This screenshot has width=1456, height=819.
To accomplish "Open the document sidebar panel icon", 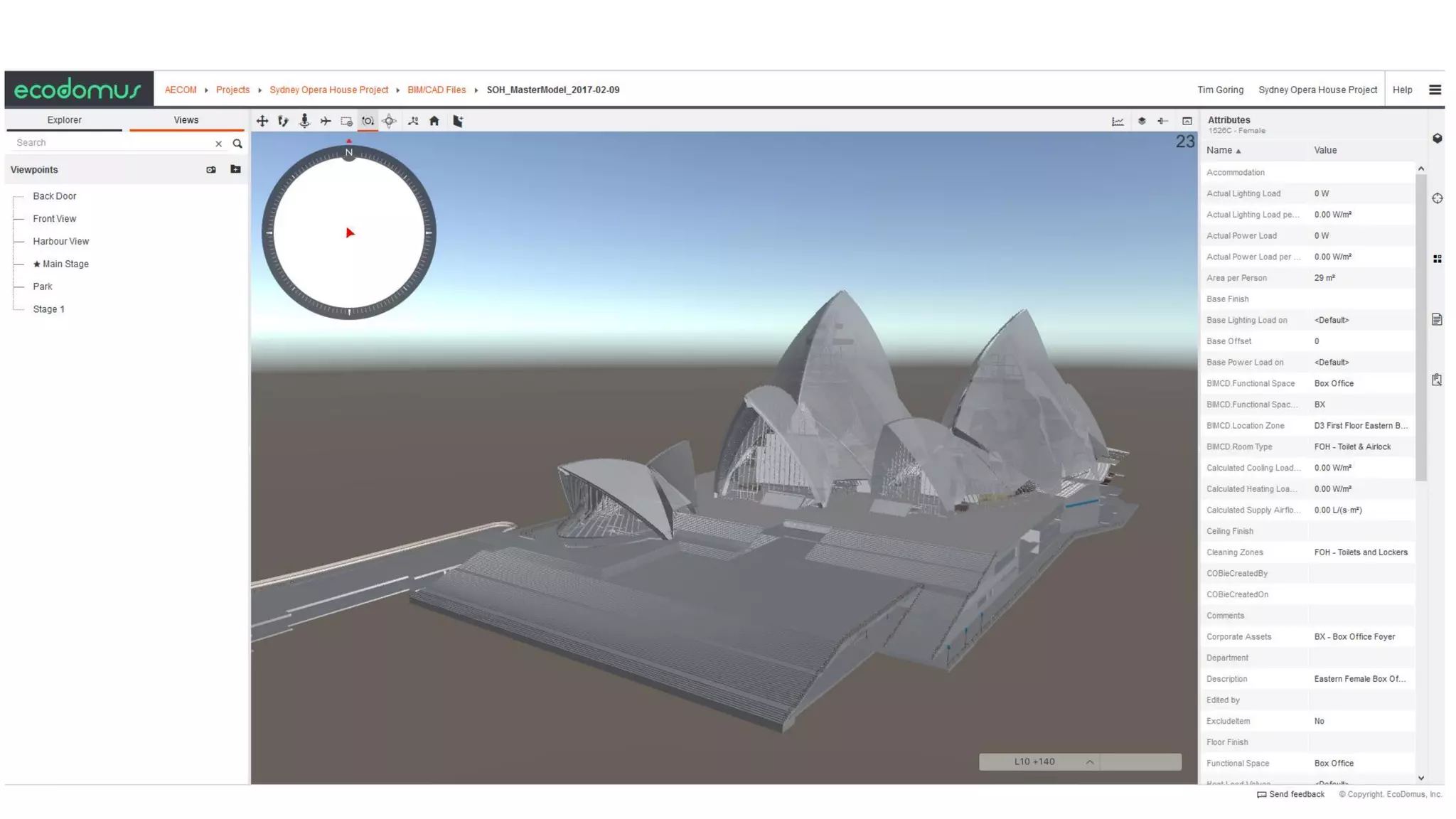I will [x=1437, y=319].
